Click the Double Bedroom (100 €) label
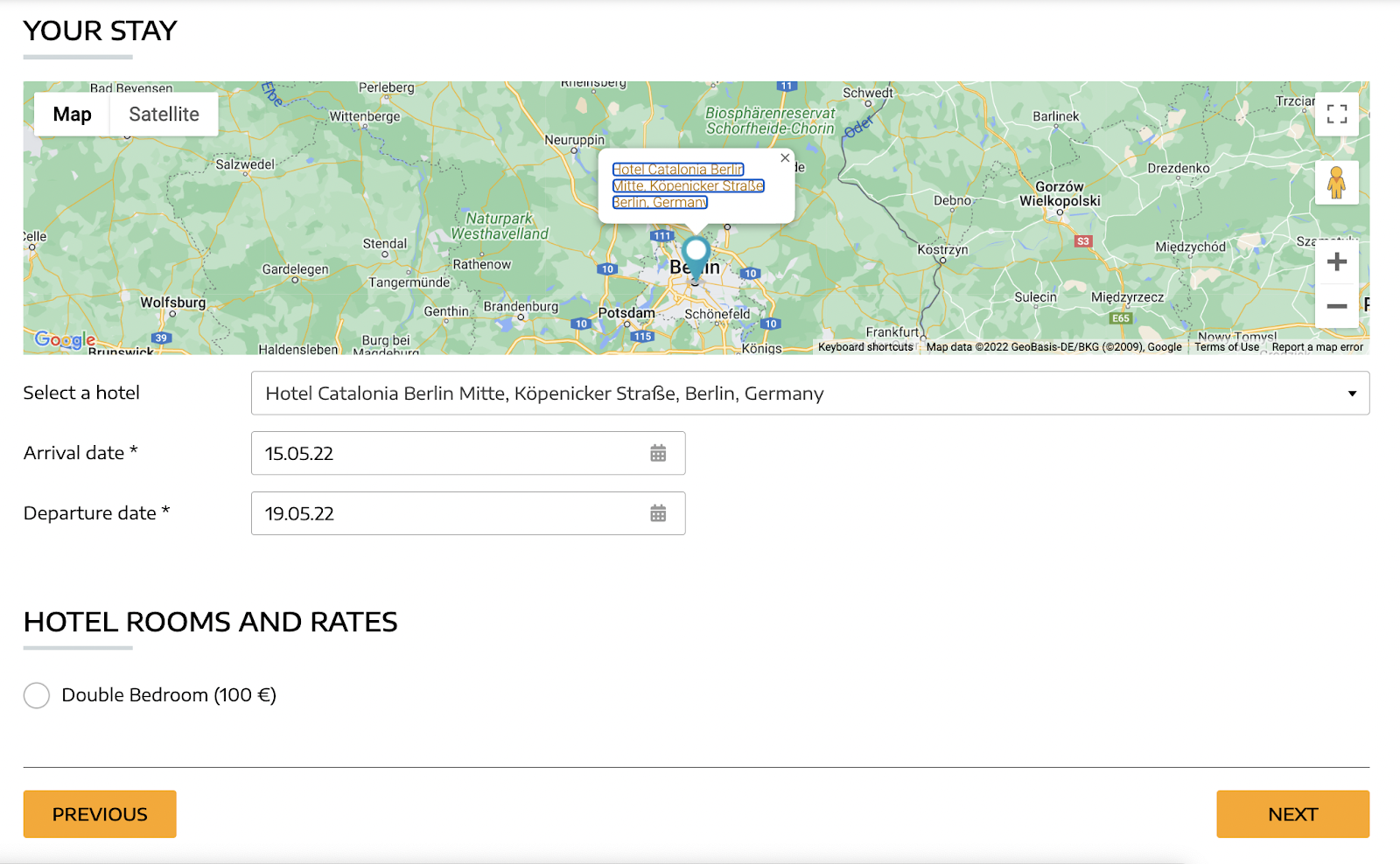This screenshot has height=864, width=1400. coord(169,695)
